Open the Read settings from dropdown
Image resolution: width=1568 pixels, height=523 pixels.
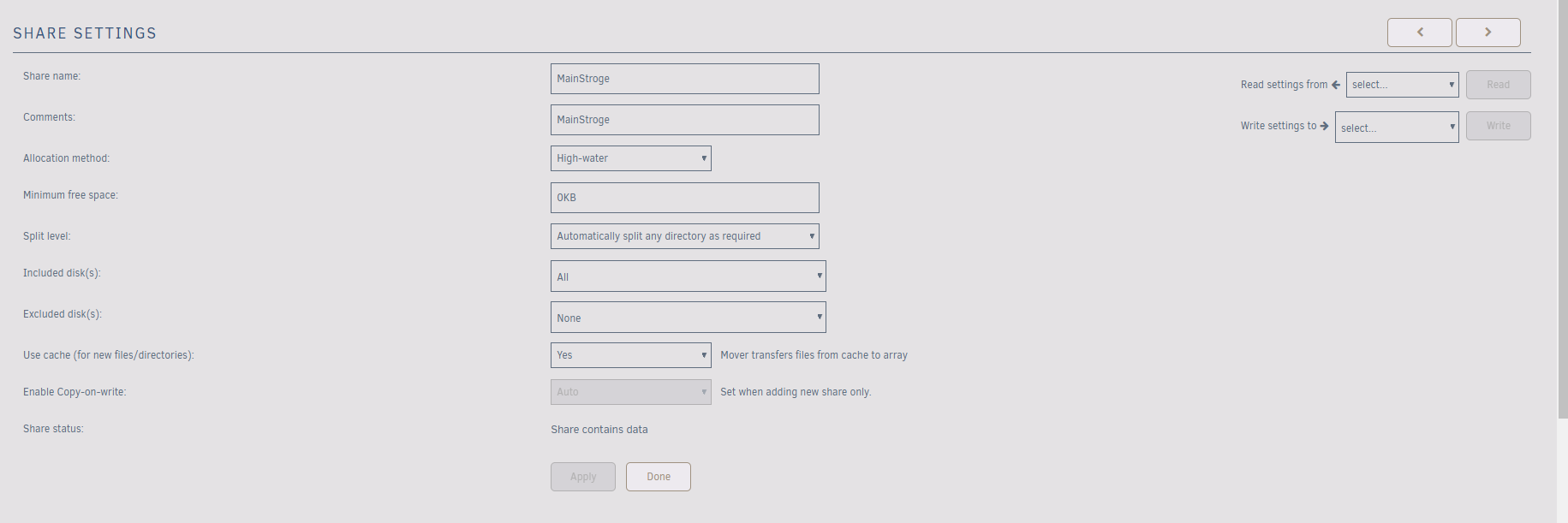tap(1402, 85)
